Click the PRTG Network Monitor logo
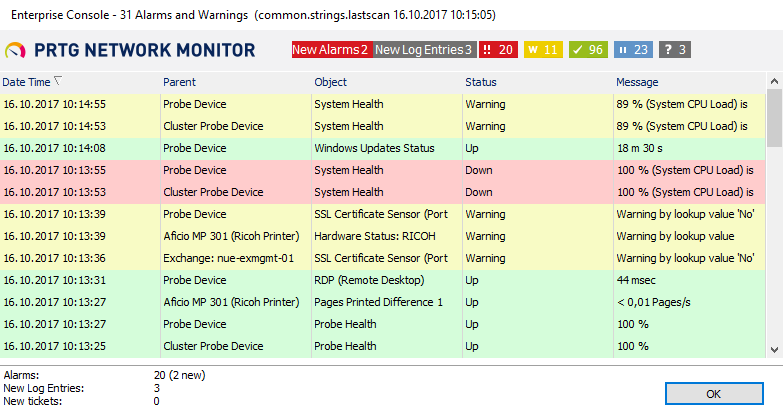The width and height of the screenshot is (783, 416). pos(130,50)
